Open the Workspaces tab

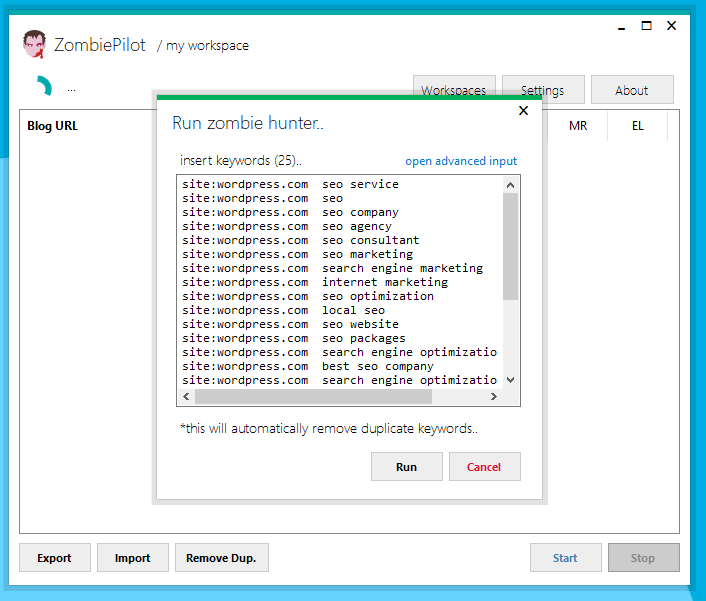click(454, 90)
